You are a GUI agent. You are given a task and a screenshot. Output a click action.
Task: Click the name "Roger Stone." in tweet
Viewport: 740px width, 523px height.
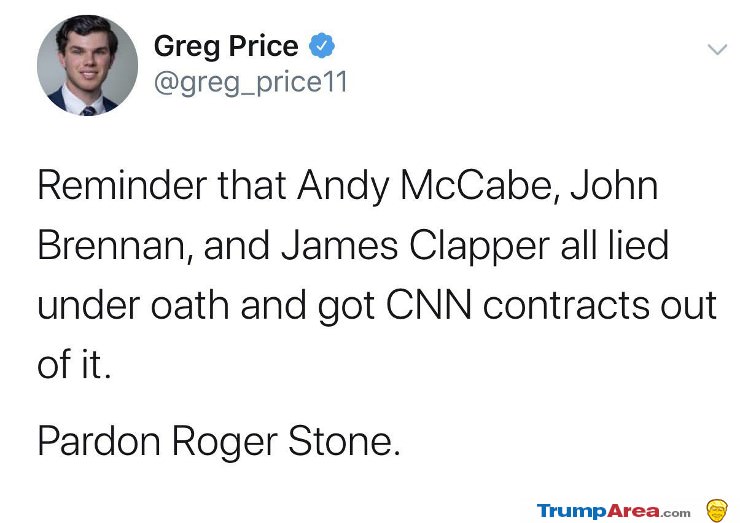[x=286, y=442]
